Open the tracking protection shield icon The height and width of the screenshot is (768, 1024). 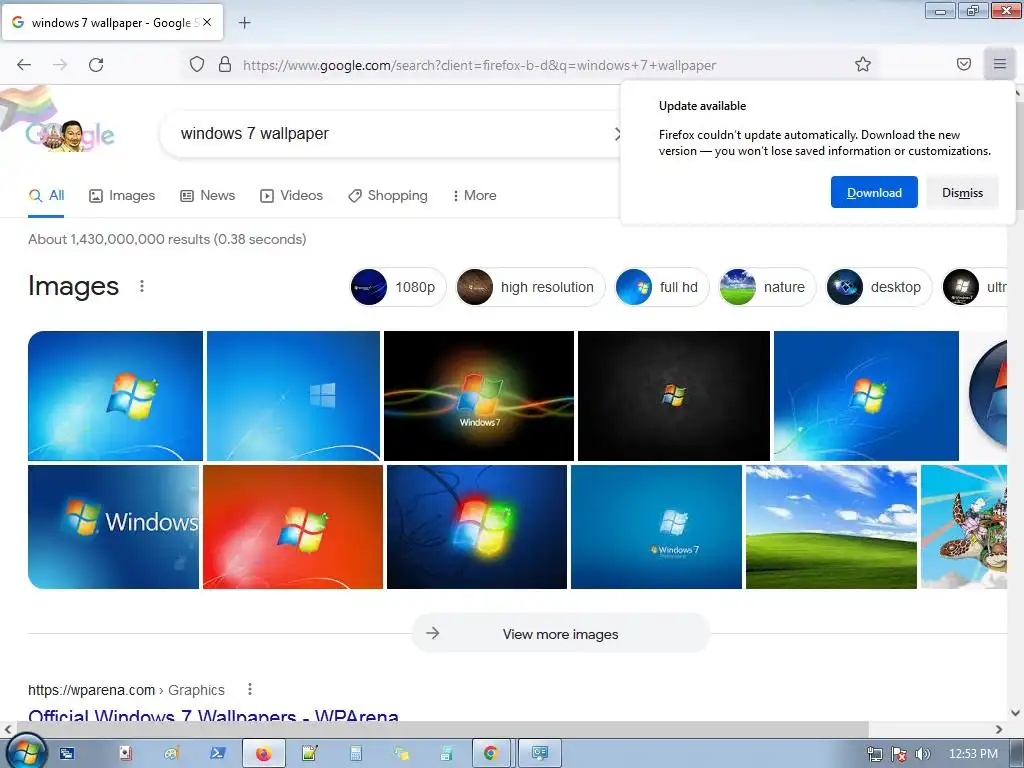(197, 65)
